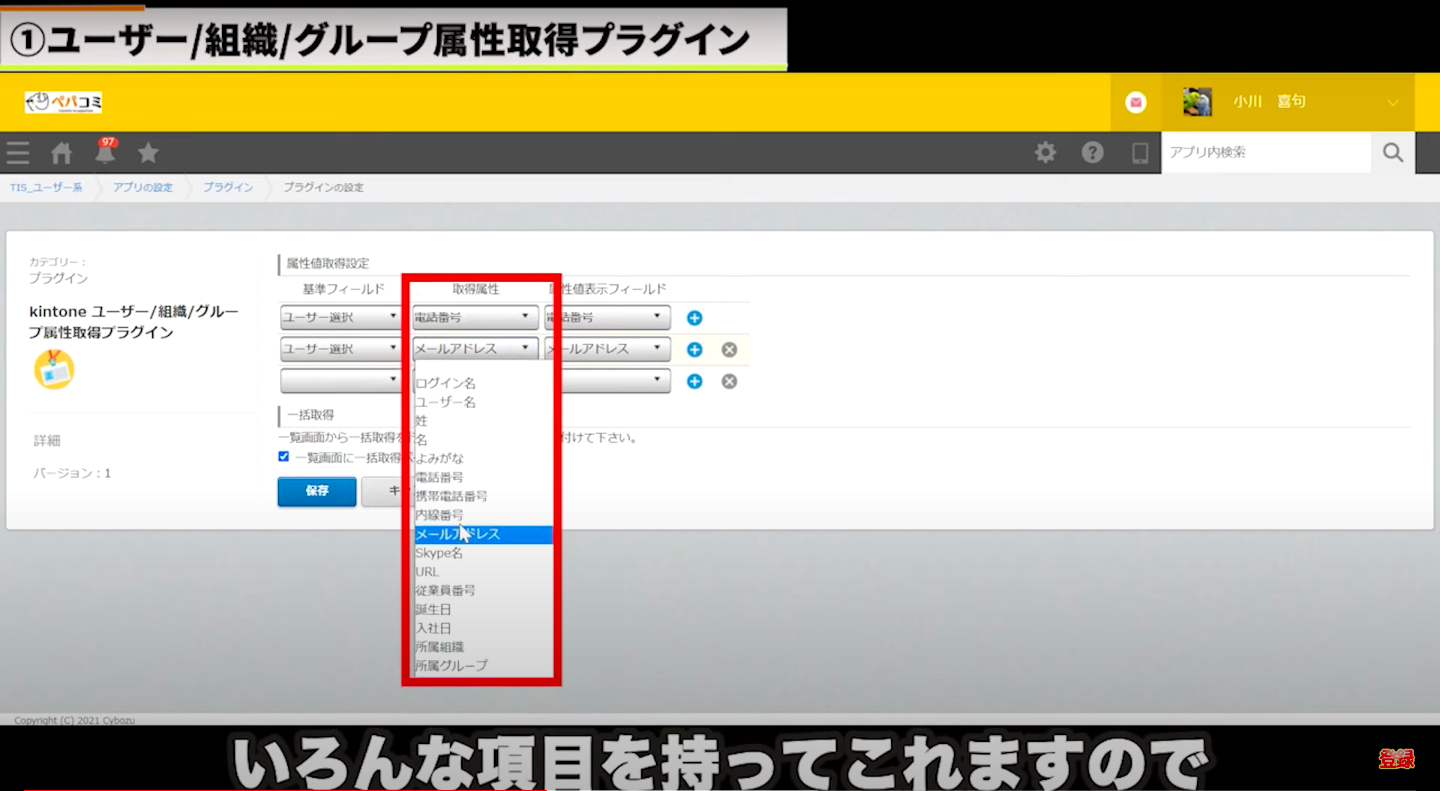Open the first ユーザー選択 dropdown
Image resolution: width=1440 pixels, height=791 pixels.
(341, 318)
